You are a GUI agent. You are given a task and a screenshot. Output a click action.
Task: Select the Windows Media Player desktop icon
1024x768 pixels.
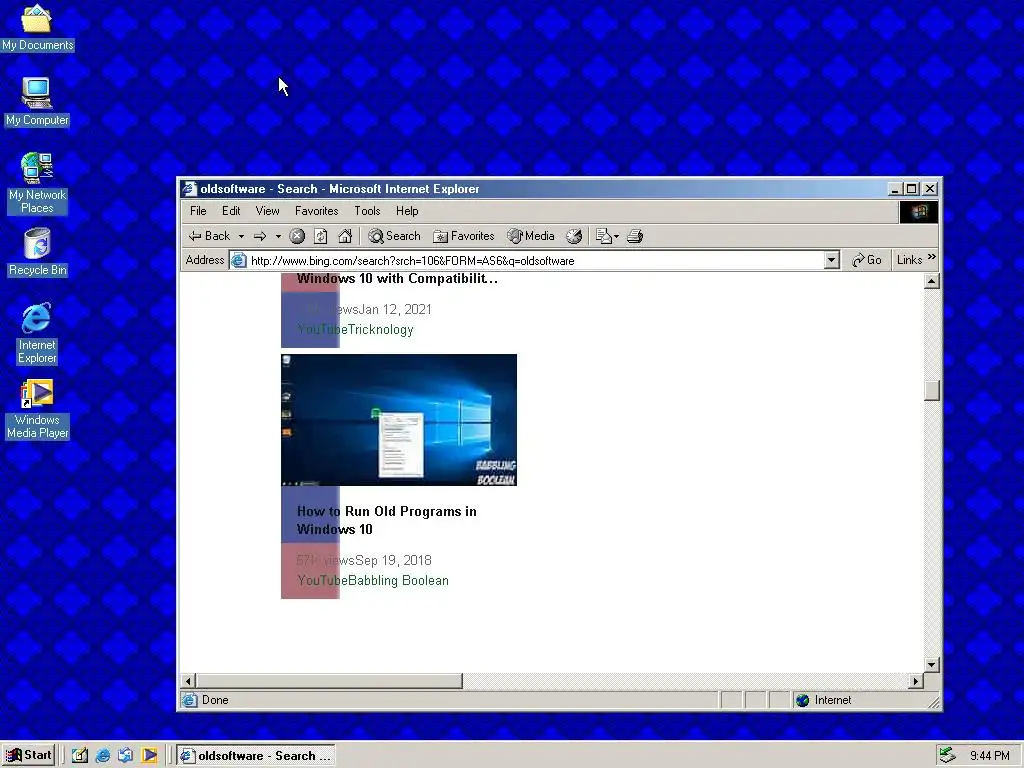[x=37, y=409]
